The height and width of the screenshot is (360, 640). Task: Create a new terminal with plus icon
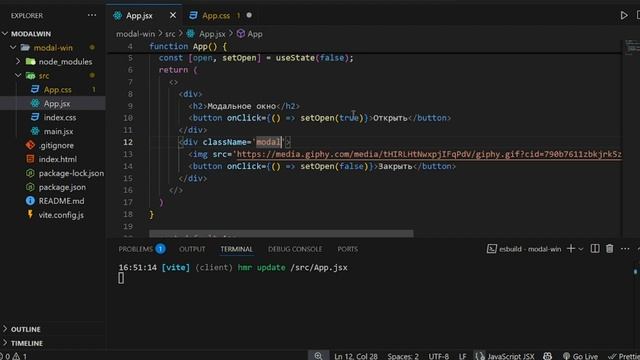coord(571,249)
